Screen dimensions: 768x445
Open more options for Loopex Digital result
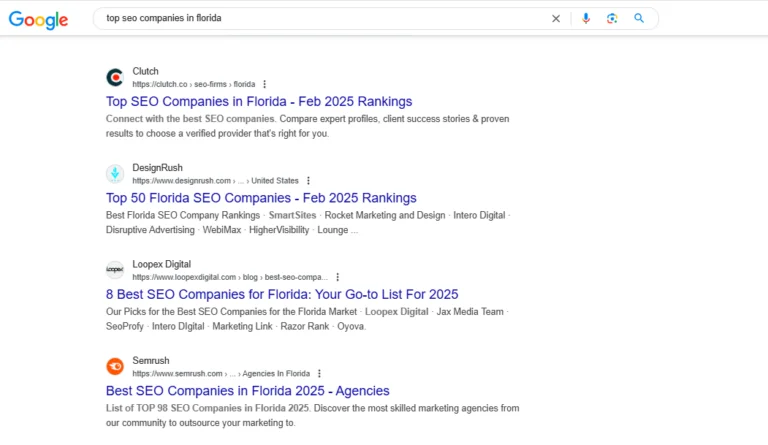tap(337, 277)
